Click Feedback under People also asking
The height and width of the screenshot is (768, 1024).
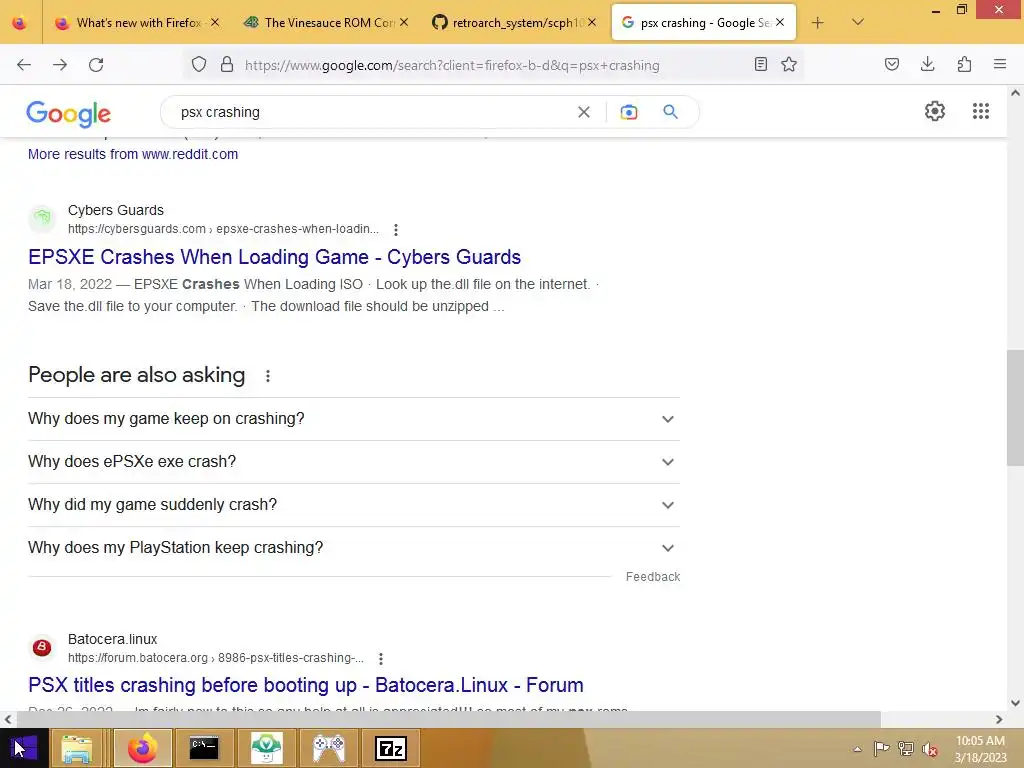pyautogui.click(x=653, y=577)
